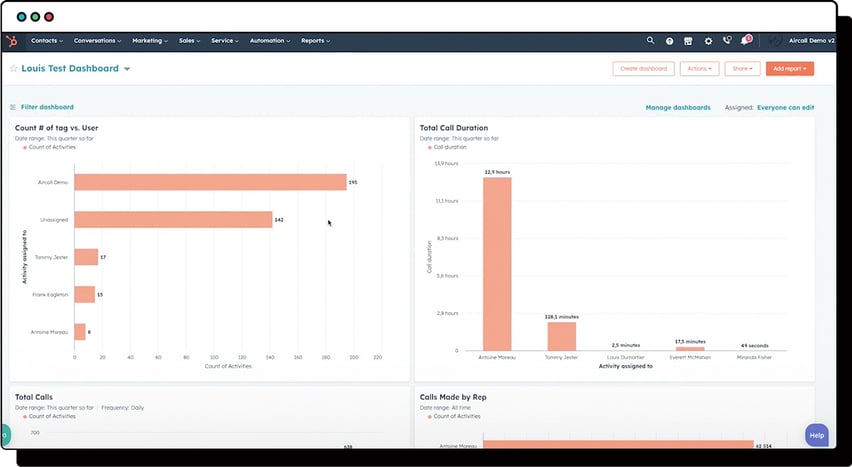Viewport: 852px width, 467px height.
Task: Click the Miranda Fisher axis label
Action: (754, 358)
